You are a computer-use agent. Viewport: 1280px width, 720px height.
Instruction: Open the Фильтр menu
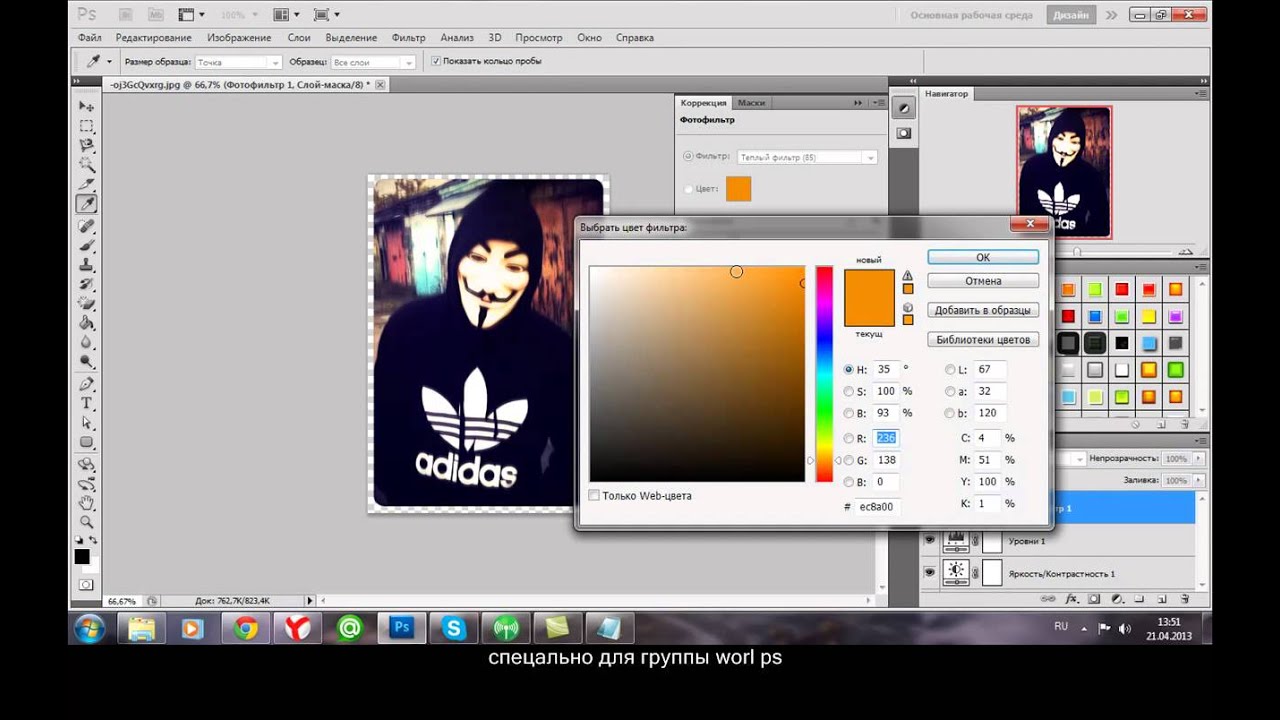coord(408,38)
